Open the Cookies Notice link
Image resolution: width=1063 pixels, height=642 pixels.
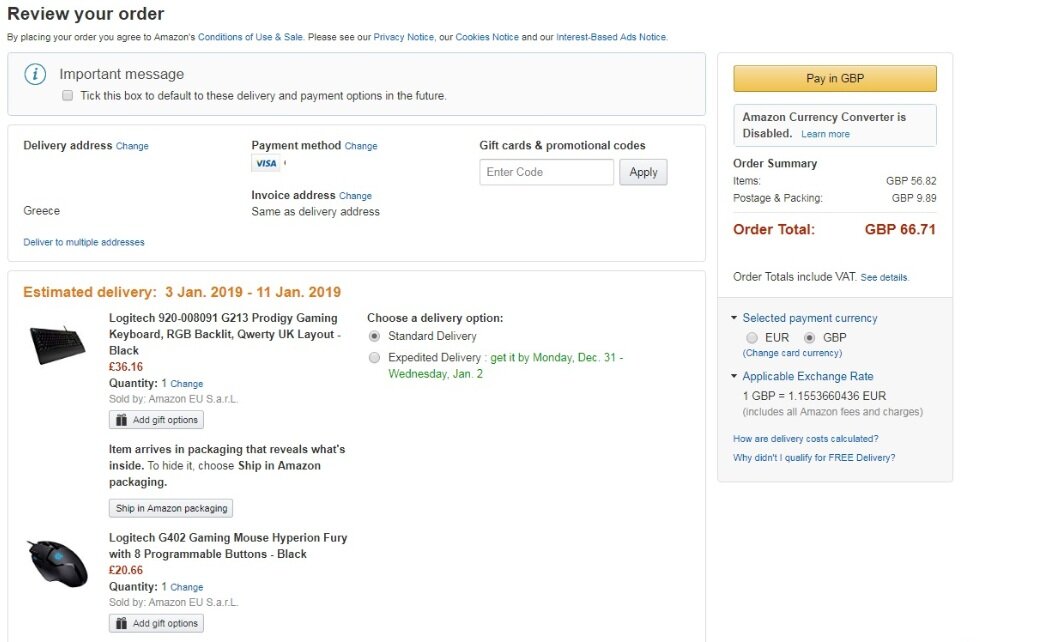(x=487, y=37)
